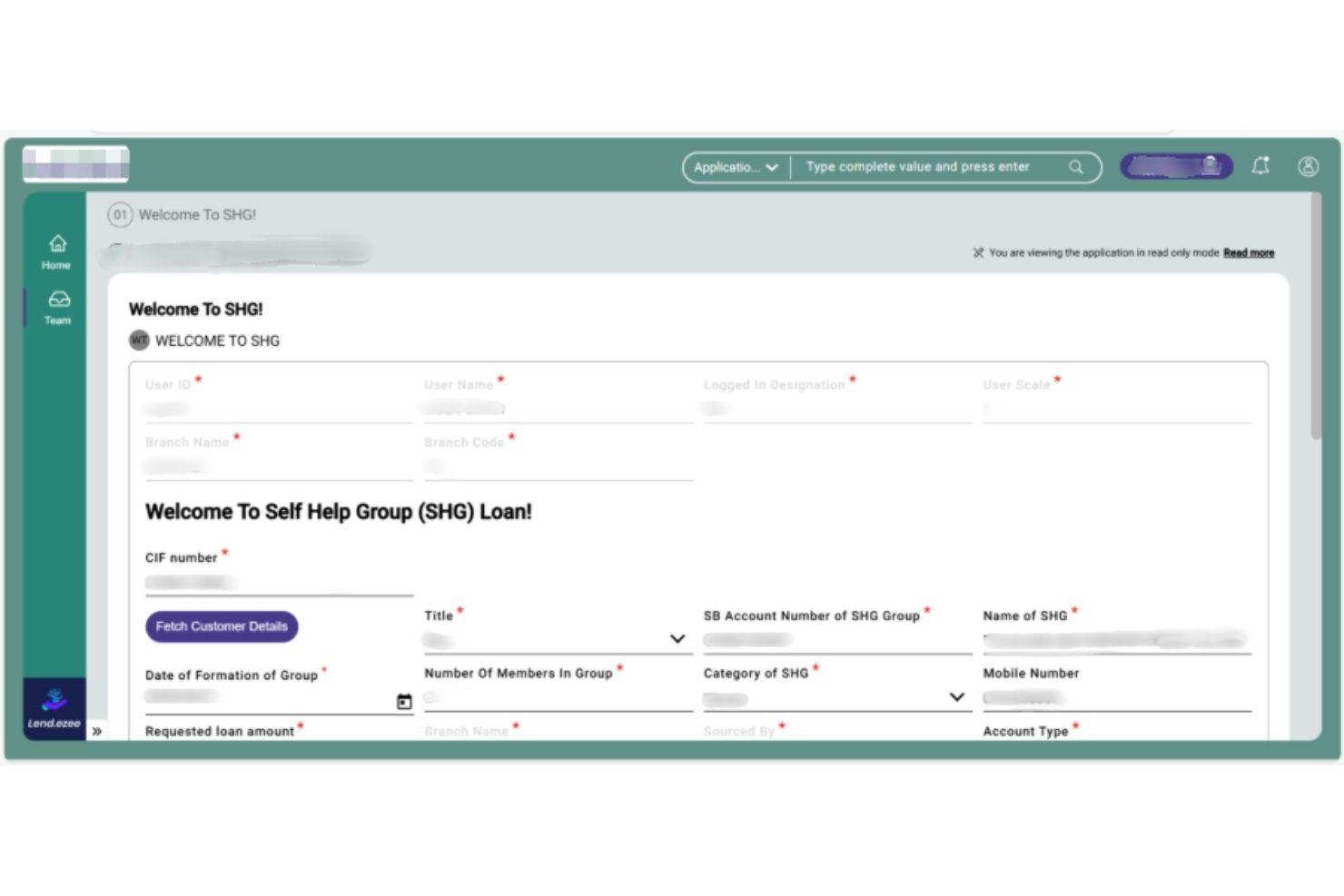Expand the Title dropdown
The image size is (1344, 896).
tap(677, 638)
